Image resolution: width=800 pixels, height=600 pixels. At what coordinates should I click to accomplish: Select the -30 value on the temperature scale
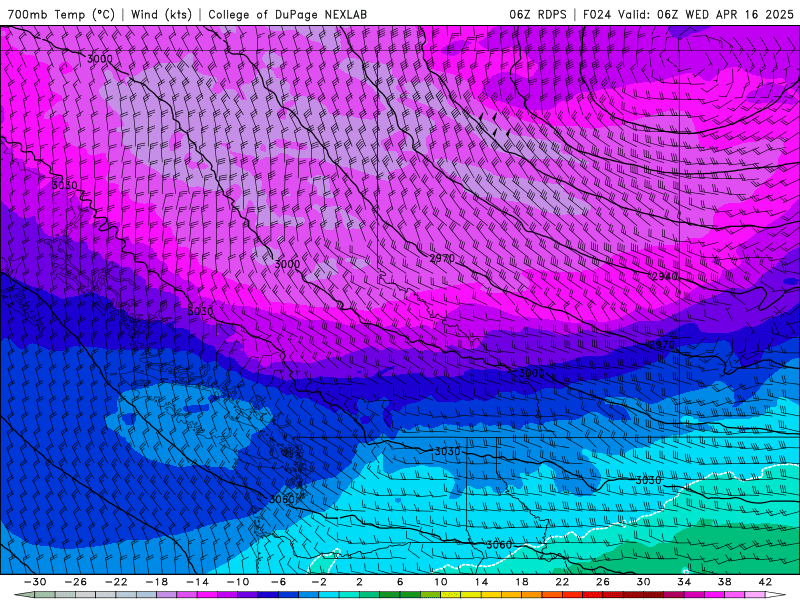pos(35,582)
